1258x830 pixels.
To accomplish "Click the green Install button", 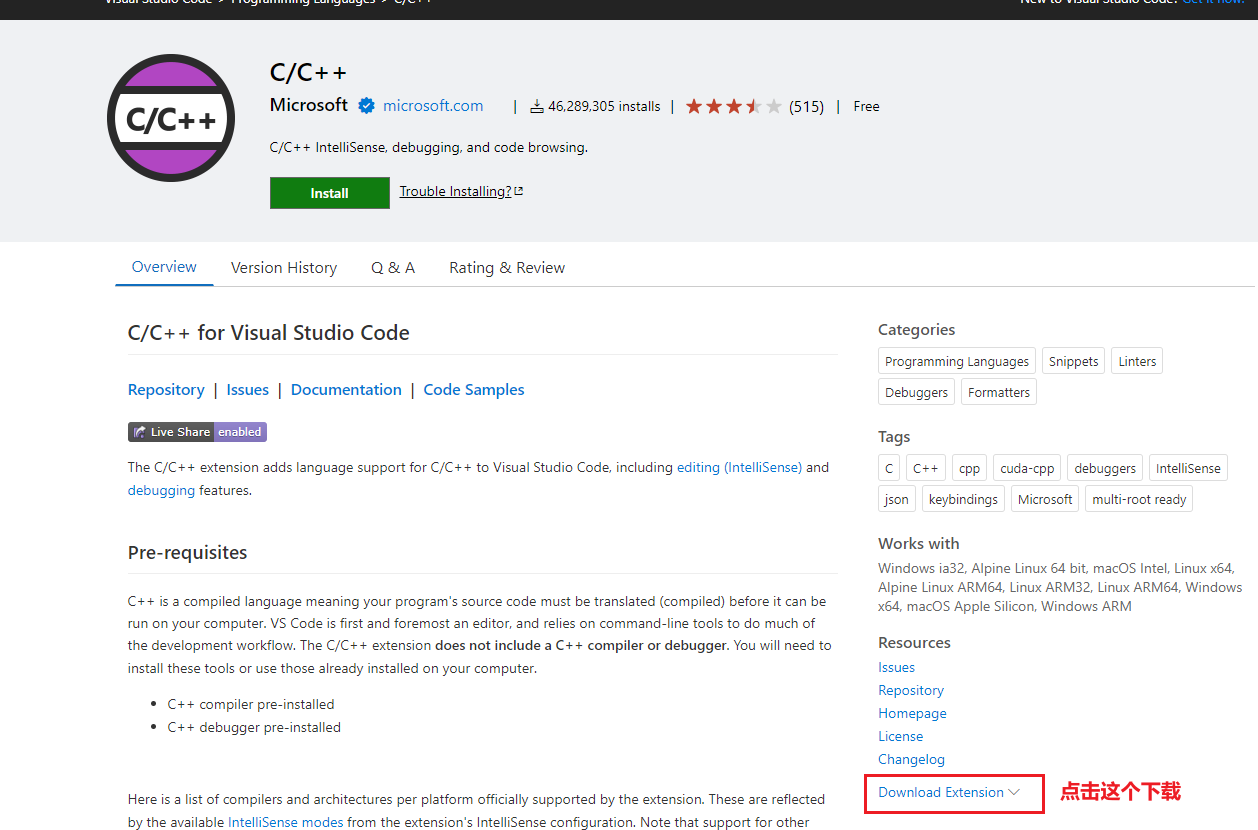I will [x=330, y=193].
